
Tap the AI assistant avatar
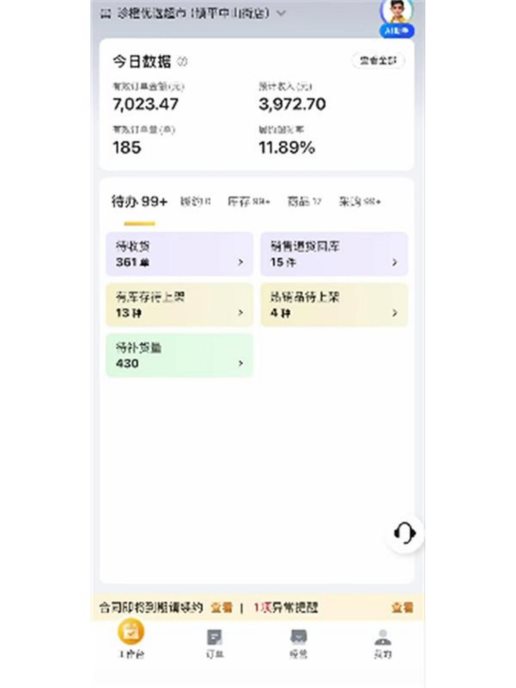(x=397, y=18)
